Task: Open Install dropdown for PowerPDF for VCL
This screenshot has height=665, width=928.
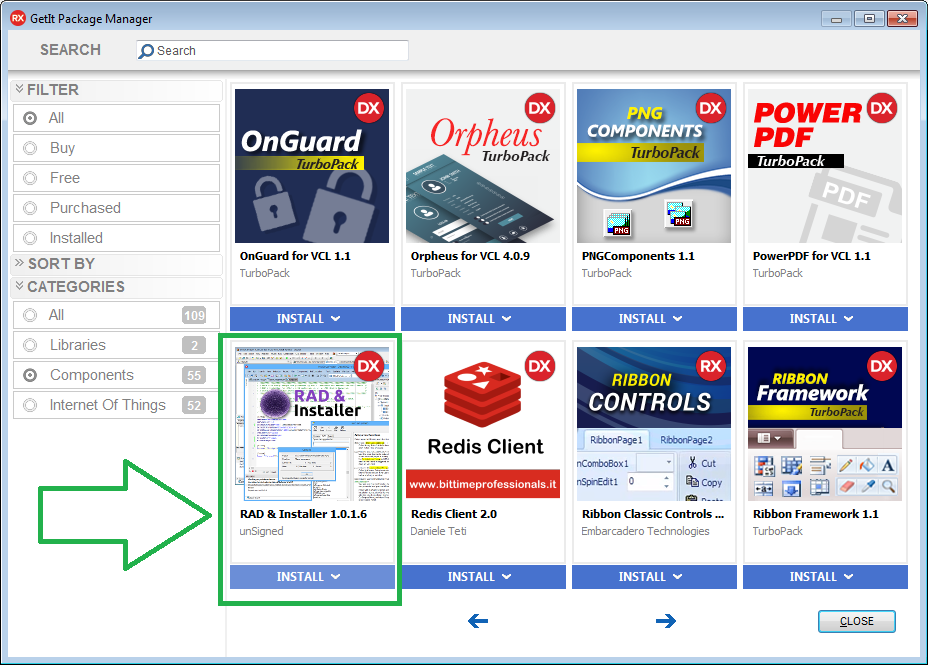Action: point(825,319)
